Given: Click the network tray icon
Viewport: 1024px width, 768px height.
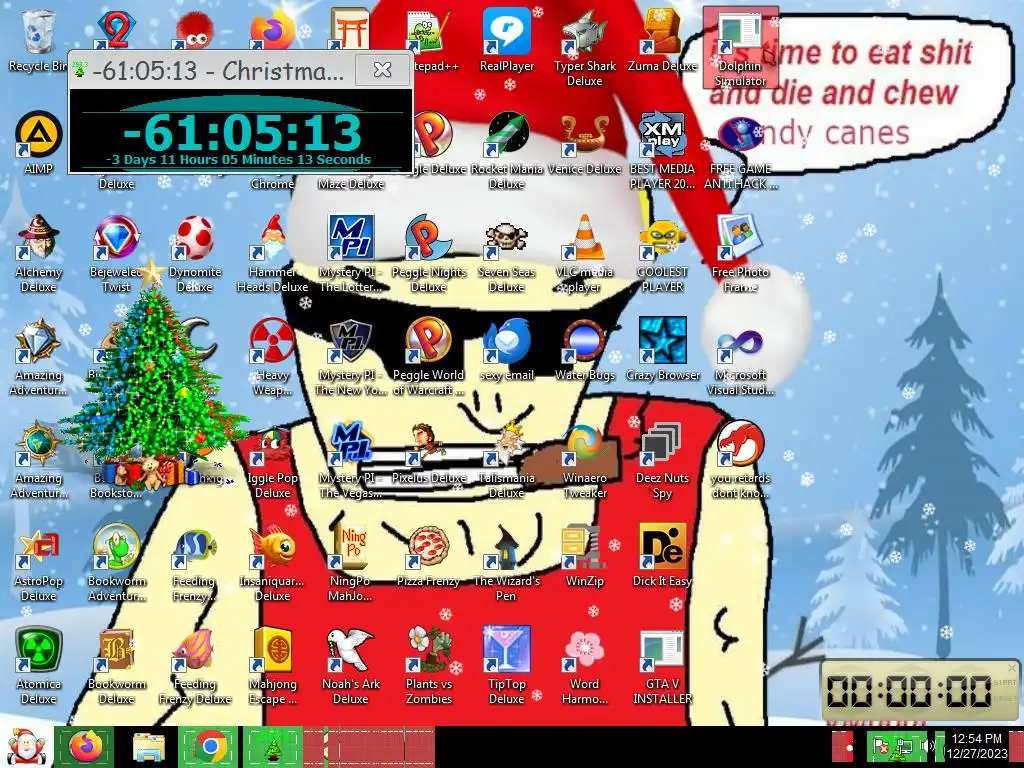Looking at the screenshot, I should [904, 746].
